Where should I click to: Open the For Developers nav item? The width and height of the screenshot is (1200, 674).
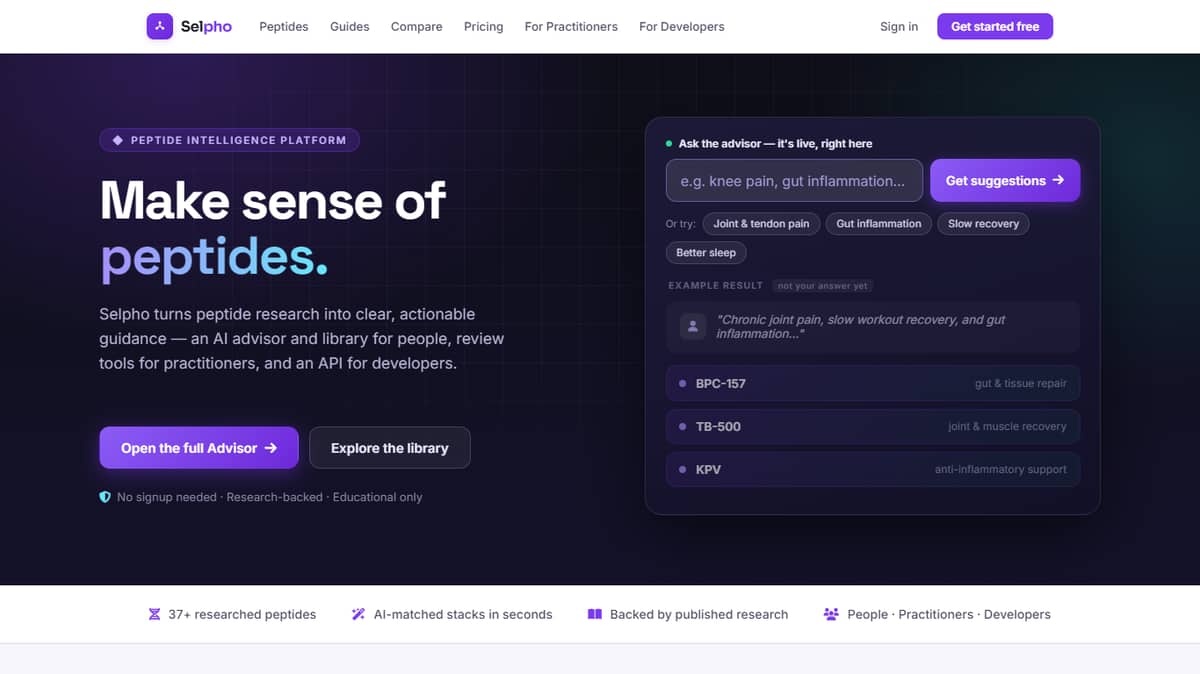682,27
